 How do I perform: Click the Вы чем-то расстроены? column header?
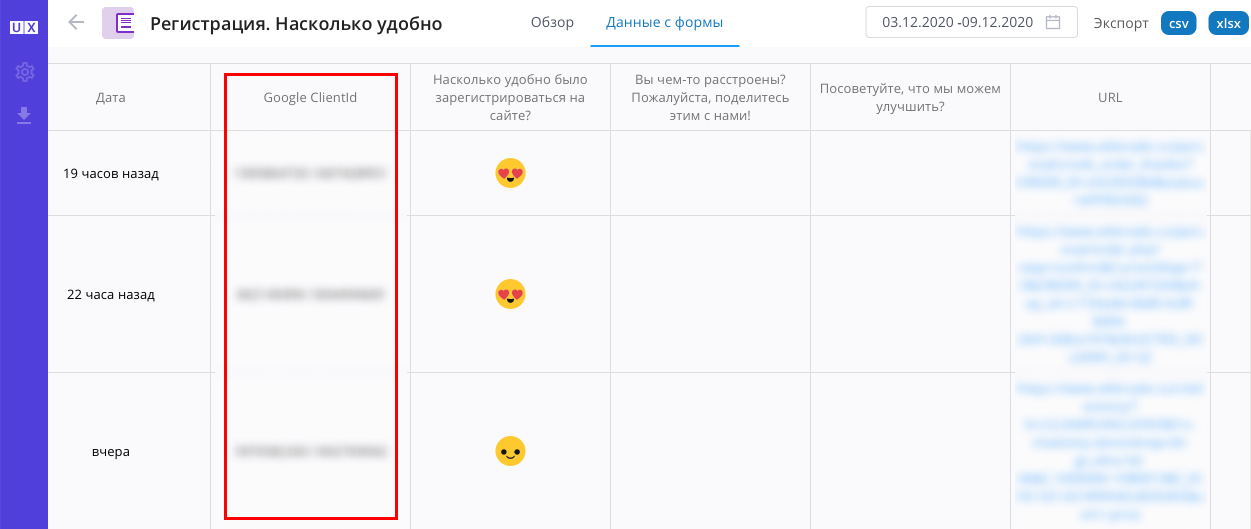tap(710, 97)
